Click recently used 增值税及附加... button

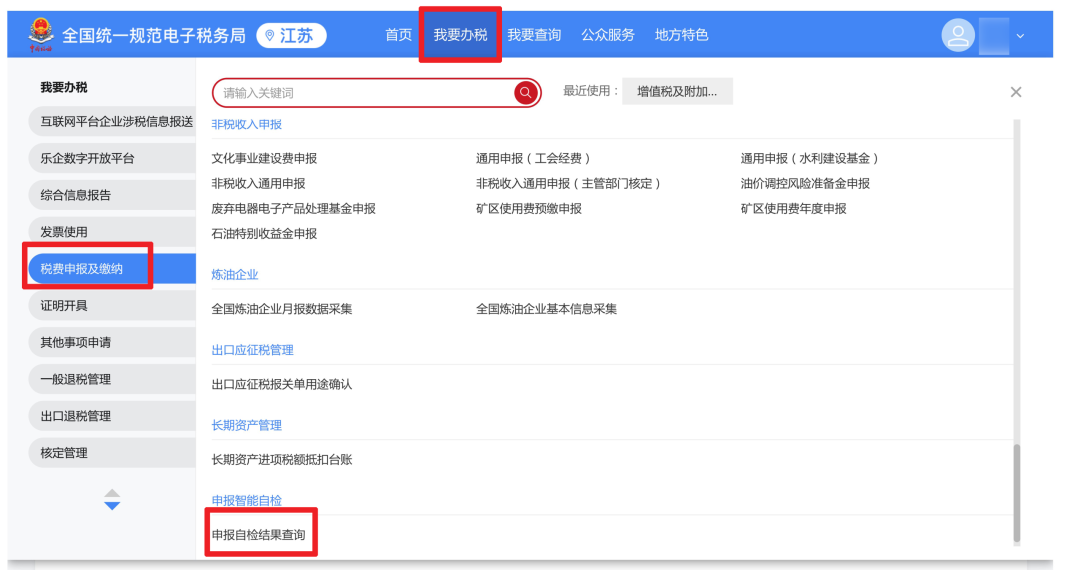(x=677, y=92)
